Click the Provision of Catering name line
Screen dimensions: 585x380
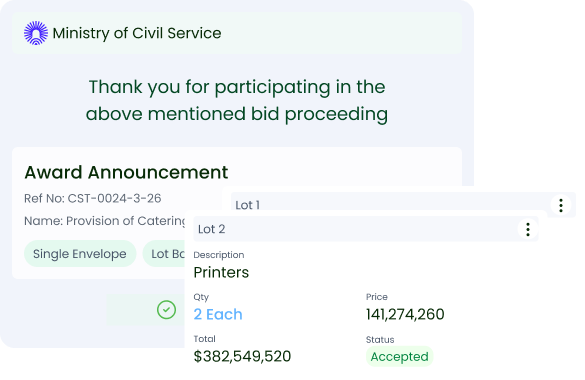[105, 221]
